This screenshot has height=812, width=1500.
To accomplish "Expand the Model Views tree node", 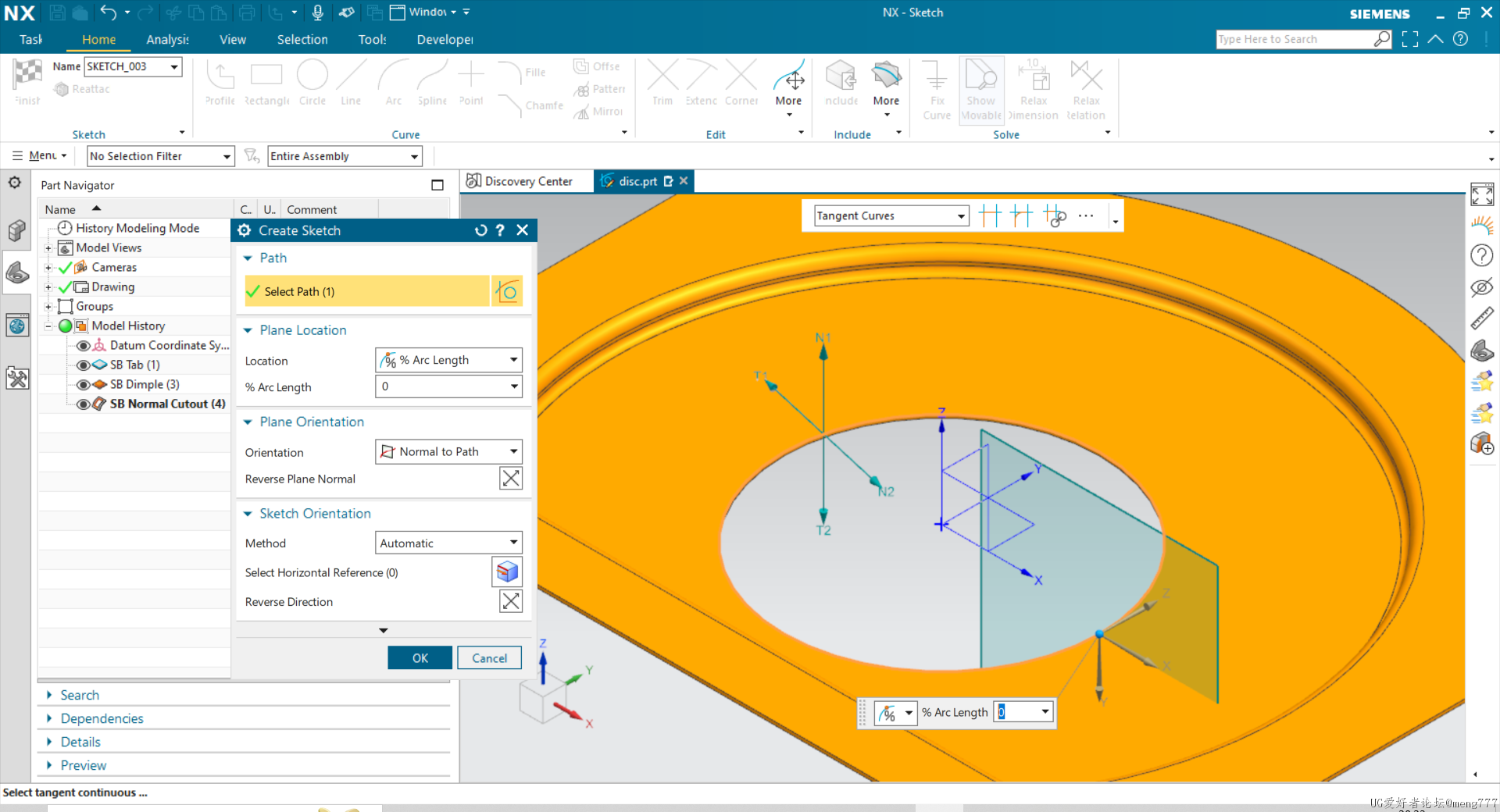I will [x=48, y=248].
